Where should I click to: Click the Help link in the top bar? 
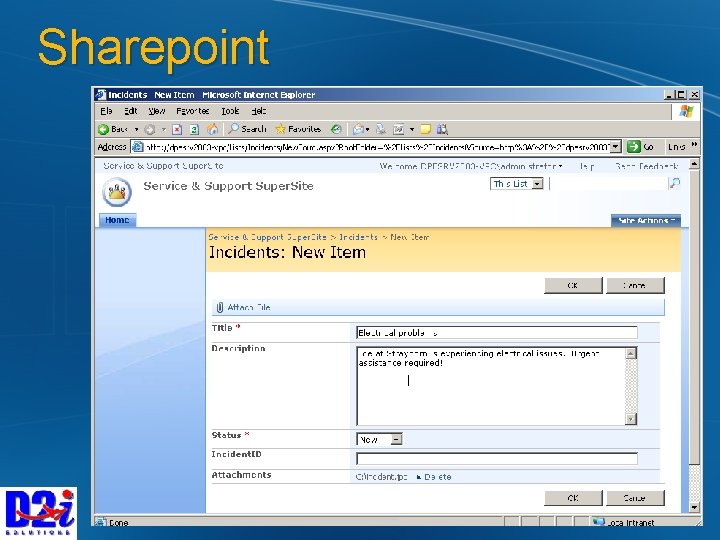tap(586, 166)
